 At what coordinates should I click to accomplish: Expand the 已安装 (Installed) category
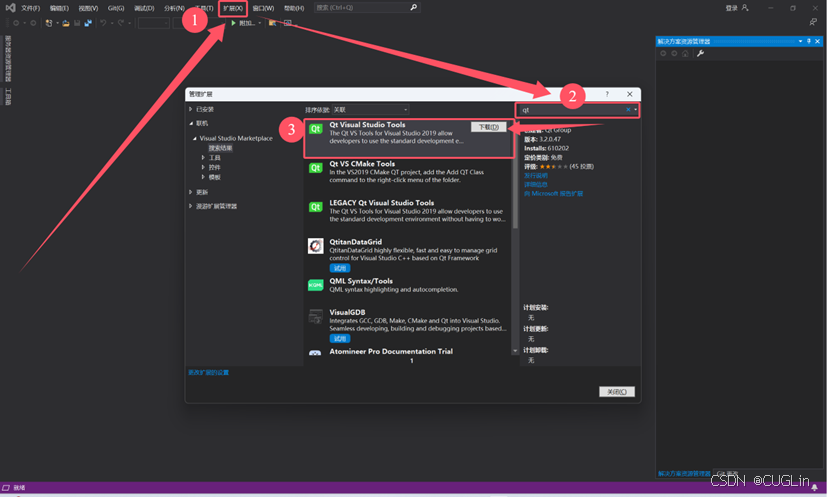point(190,109)
